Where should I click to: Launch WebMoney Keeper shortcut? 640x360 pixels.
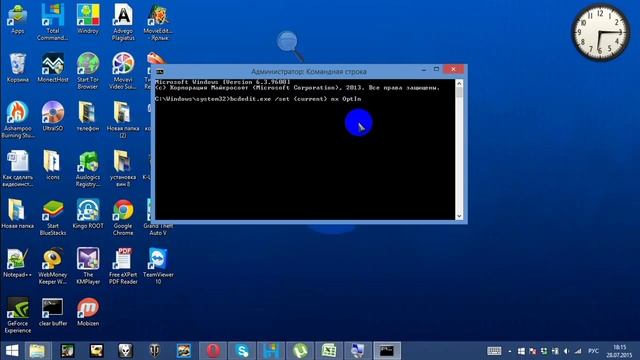pyautogui.click(x=53, y=266)
